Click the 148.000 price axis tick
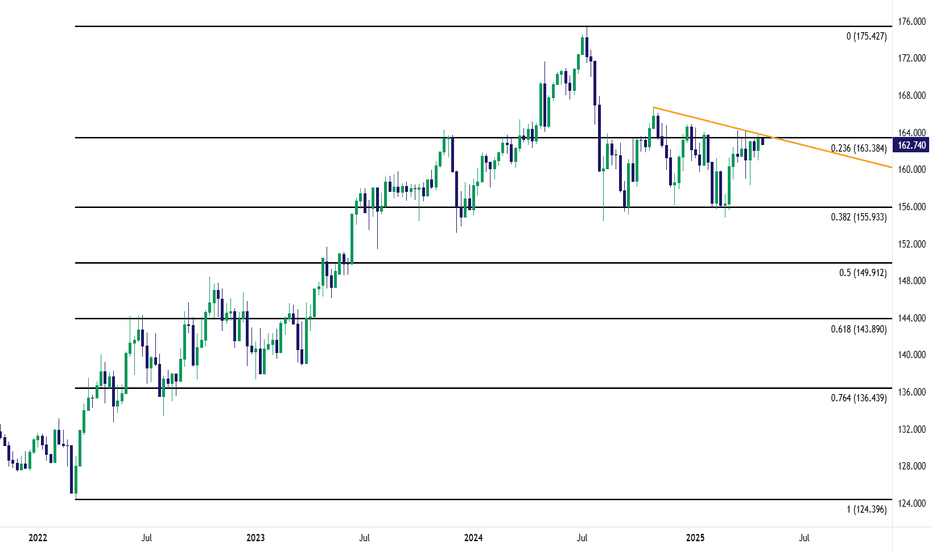 pos(912,281)
